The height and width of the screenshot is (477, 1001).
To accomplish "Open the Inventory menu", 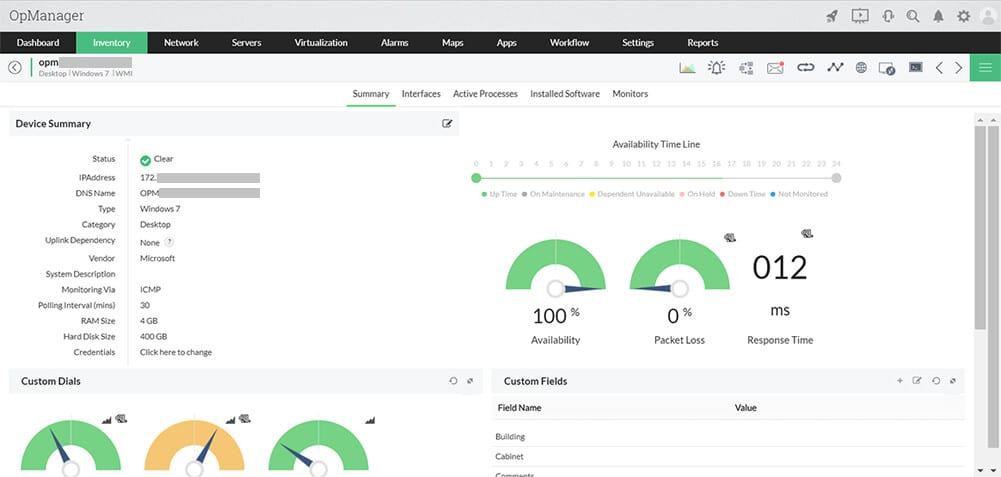I will click(112, 43).
